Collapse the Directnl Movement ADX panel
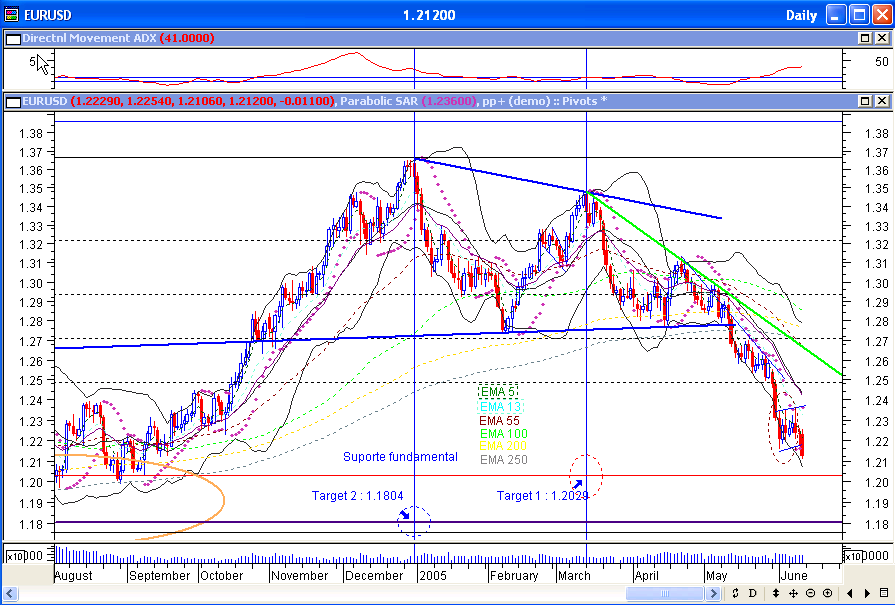Screen dimensions: 895x605 (866, 39)
